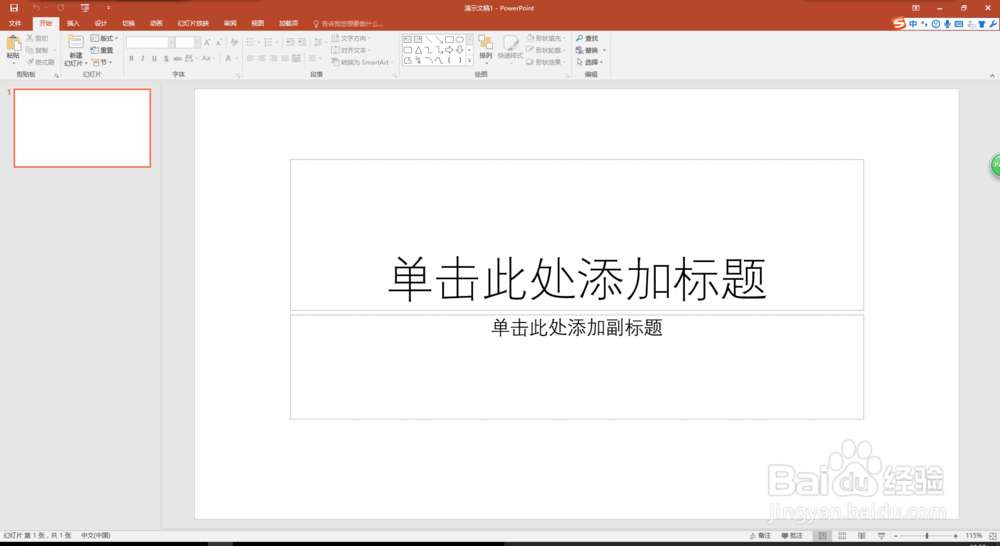1000x546 pixels.
Task: Click the 重置 reset button
Action: click(x=102, y=50)
